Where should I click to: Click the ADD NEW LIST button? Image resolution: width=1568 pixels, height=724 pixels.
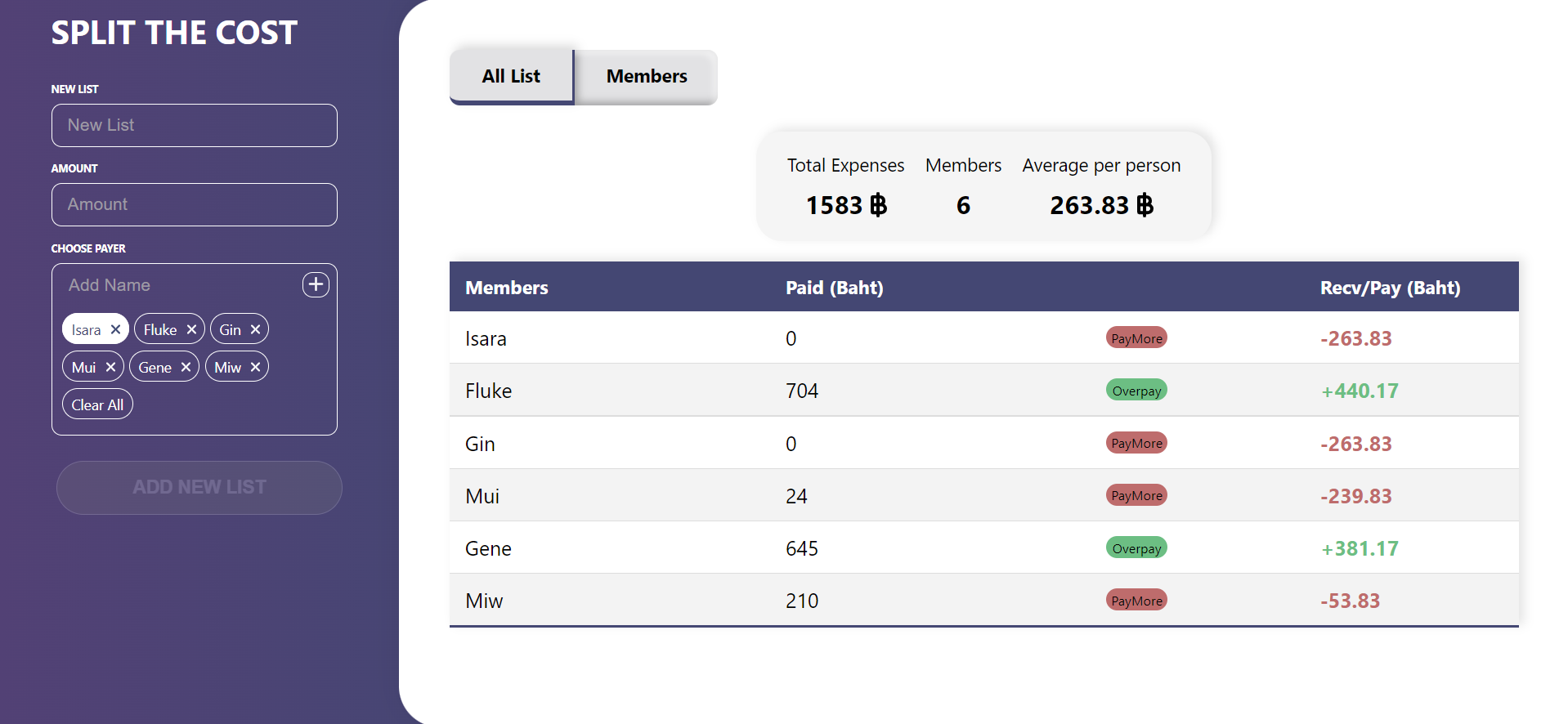[x=199, y=487]
